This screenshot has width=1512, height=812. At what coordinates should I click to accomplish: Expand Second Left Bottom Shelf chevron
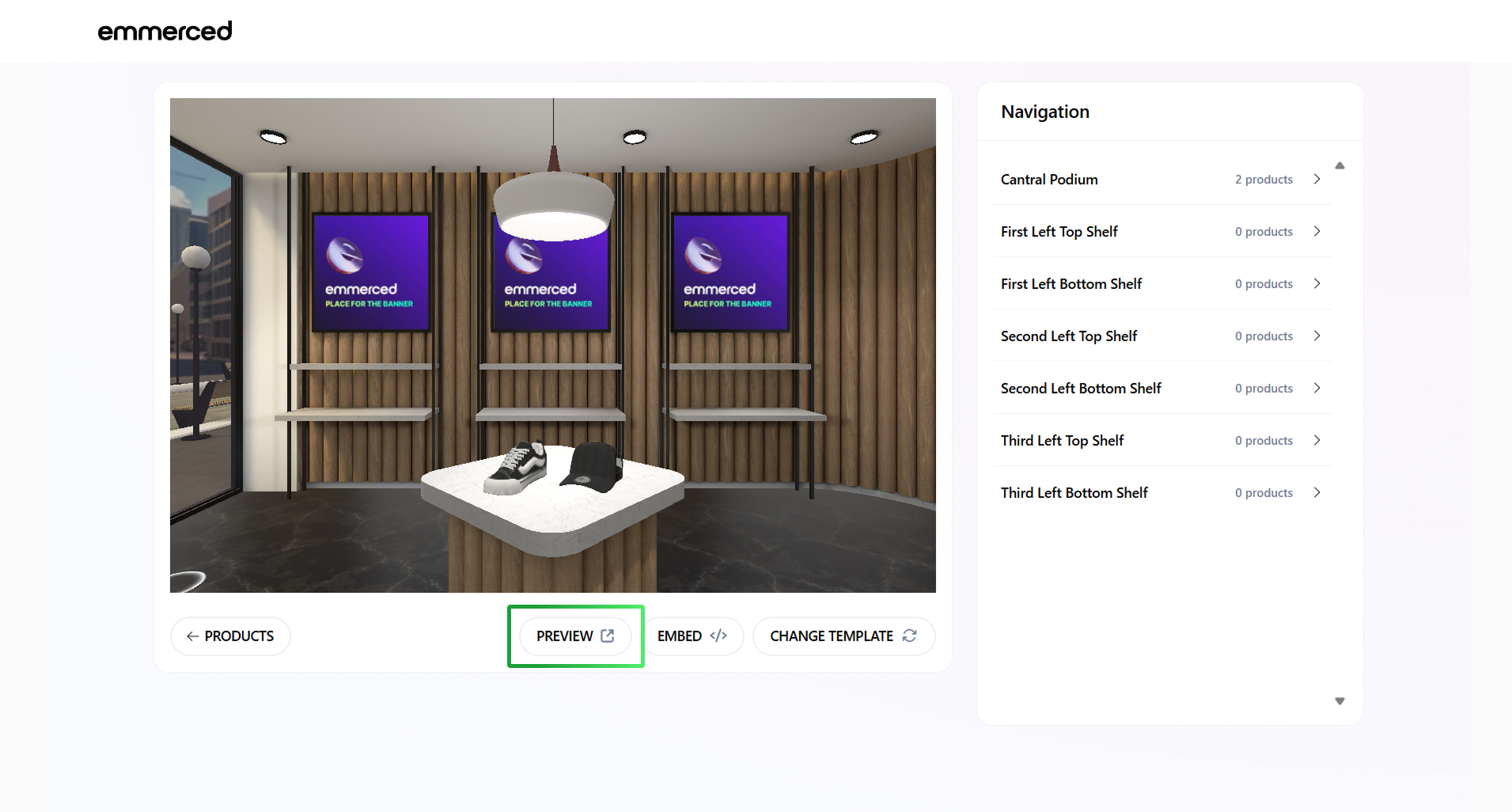click(1317, 388)
